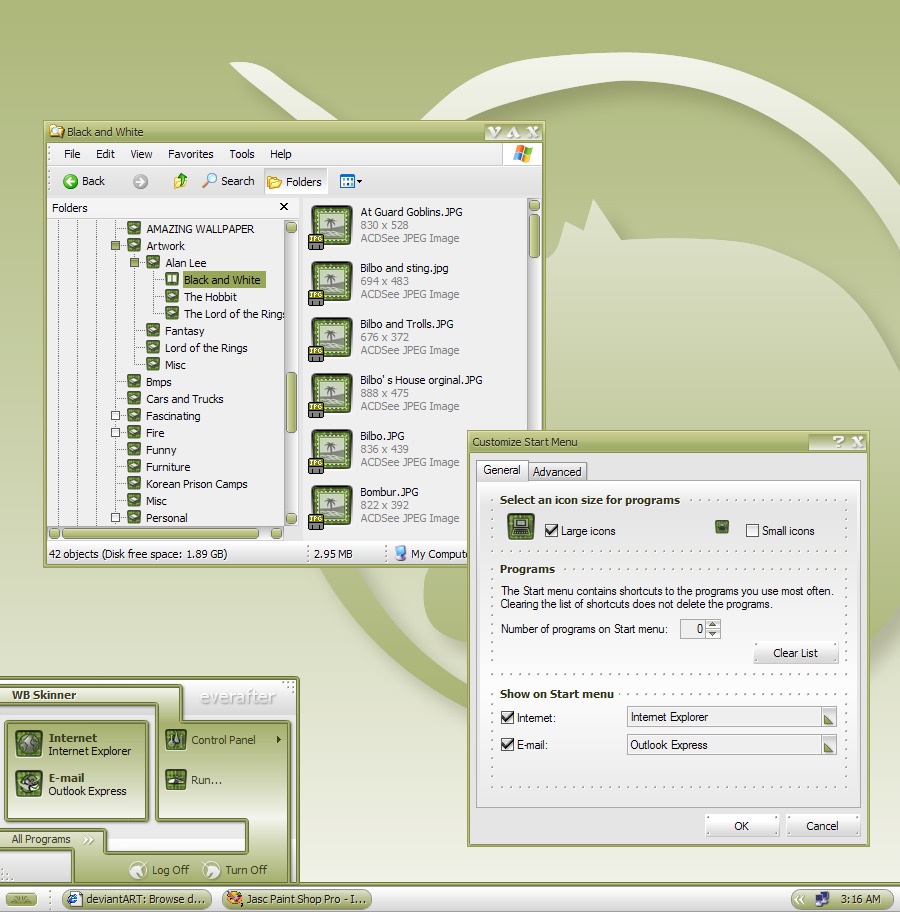The height and width of the screenshot is (912, 900).
Task: Click the Run... icon in Start menu
Action: point(176,779)
